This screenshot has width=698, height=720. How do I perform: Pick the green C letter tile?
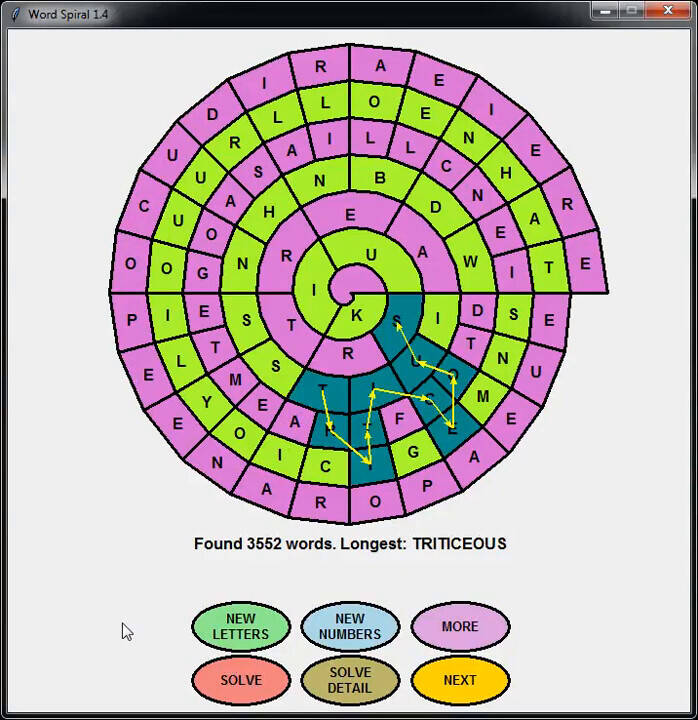pos(326,466)
